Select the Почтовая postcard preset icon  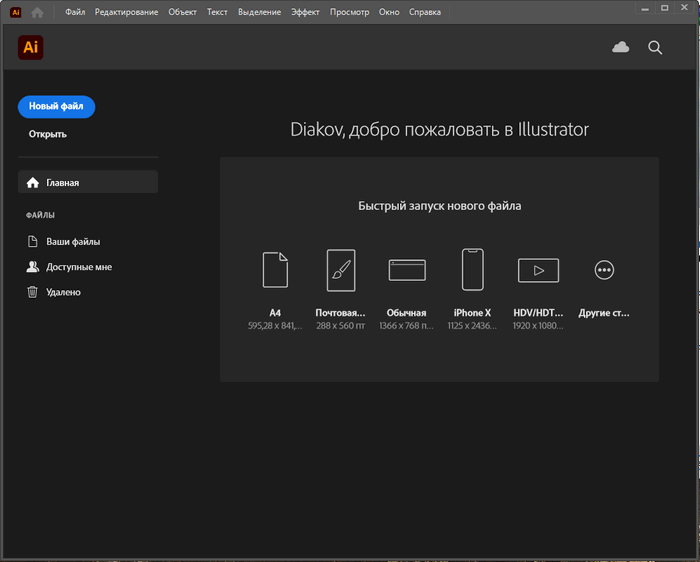341,270
